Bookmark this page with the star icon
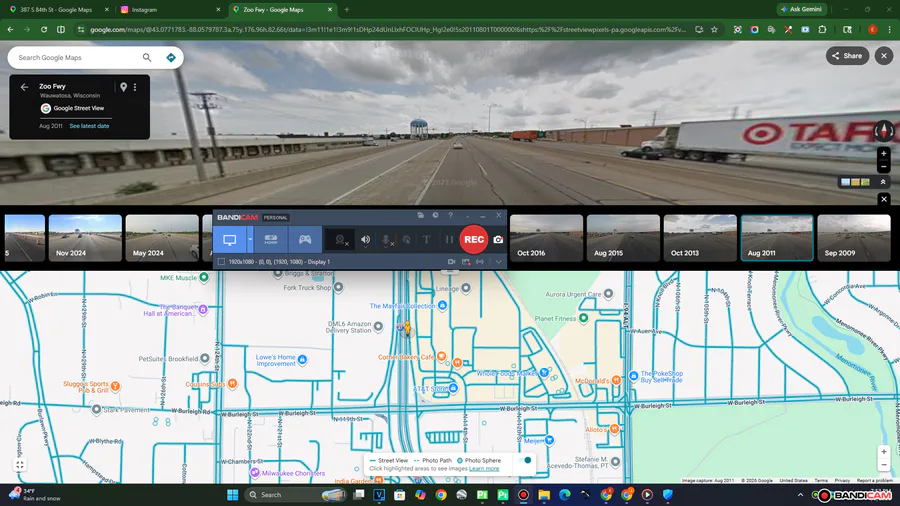900x506 pixels. tap(714, 29)
